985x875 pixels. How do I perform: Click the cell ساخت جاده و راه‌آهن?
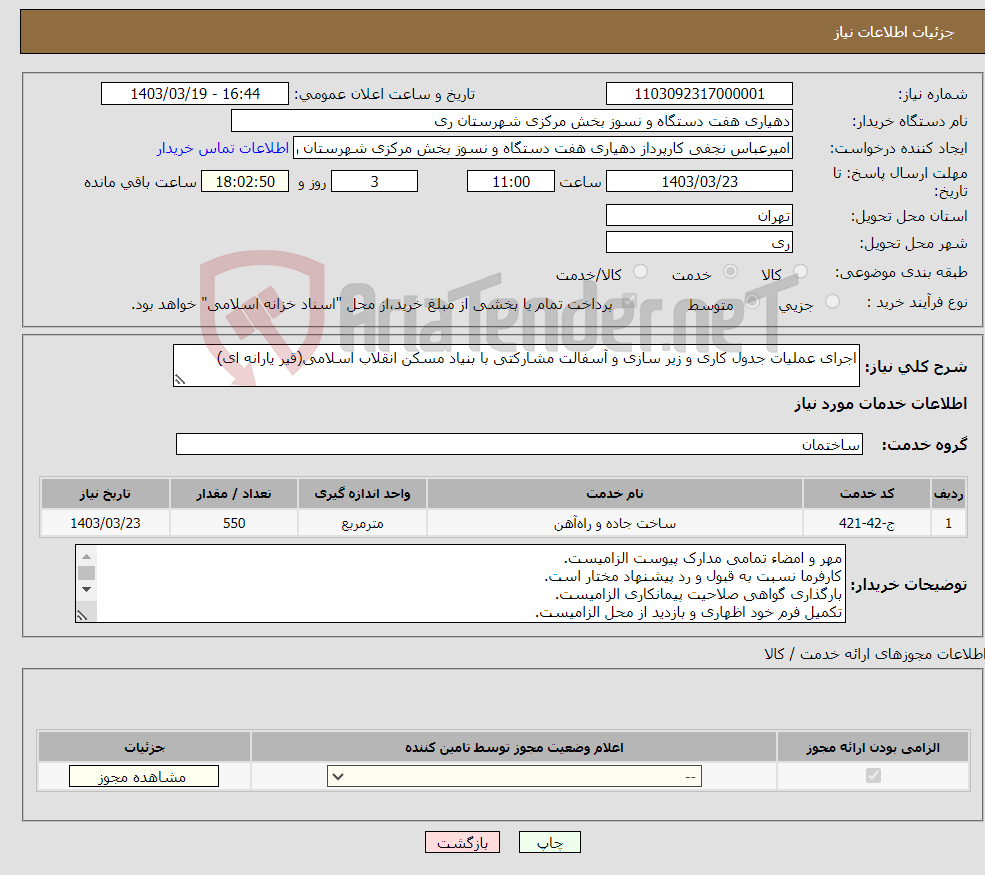click(614, 523)
